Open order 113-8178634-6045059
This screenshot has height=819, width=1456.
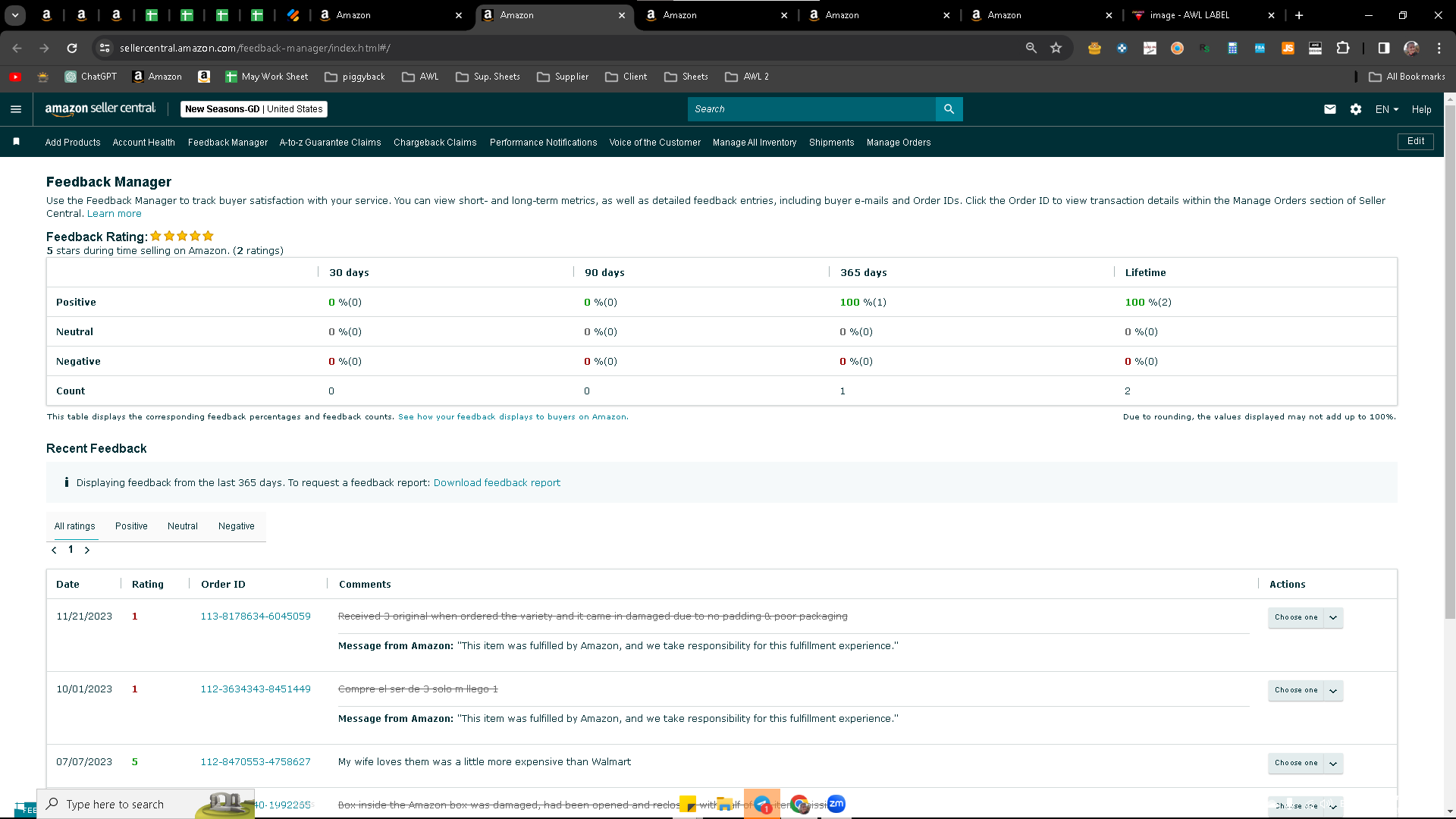click(256, 616)
